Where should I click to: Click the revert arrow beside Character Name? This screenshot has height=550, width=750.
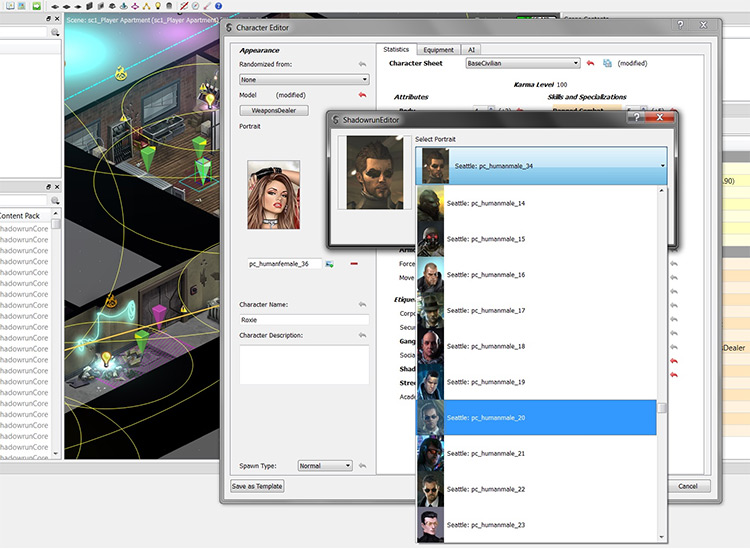click(363, 304)
